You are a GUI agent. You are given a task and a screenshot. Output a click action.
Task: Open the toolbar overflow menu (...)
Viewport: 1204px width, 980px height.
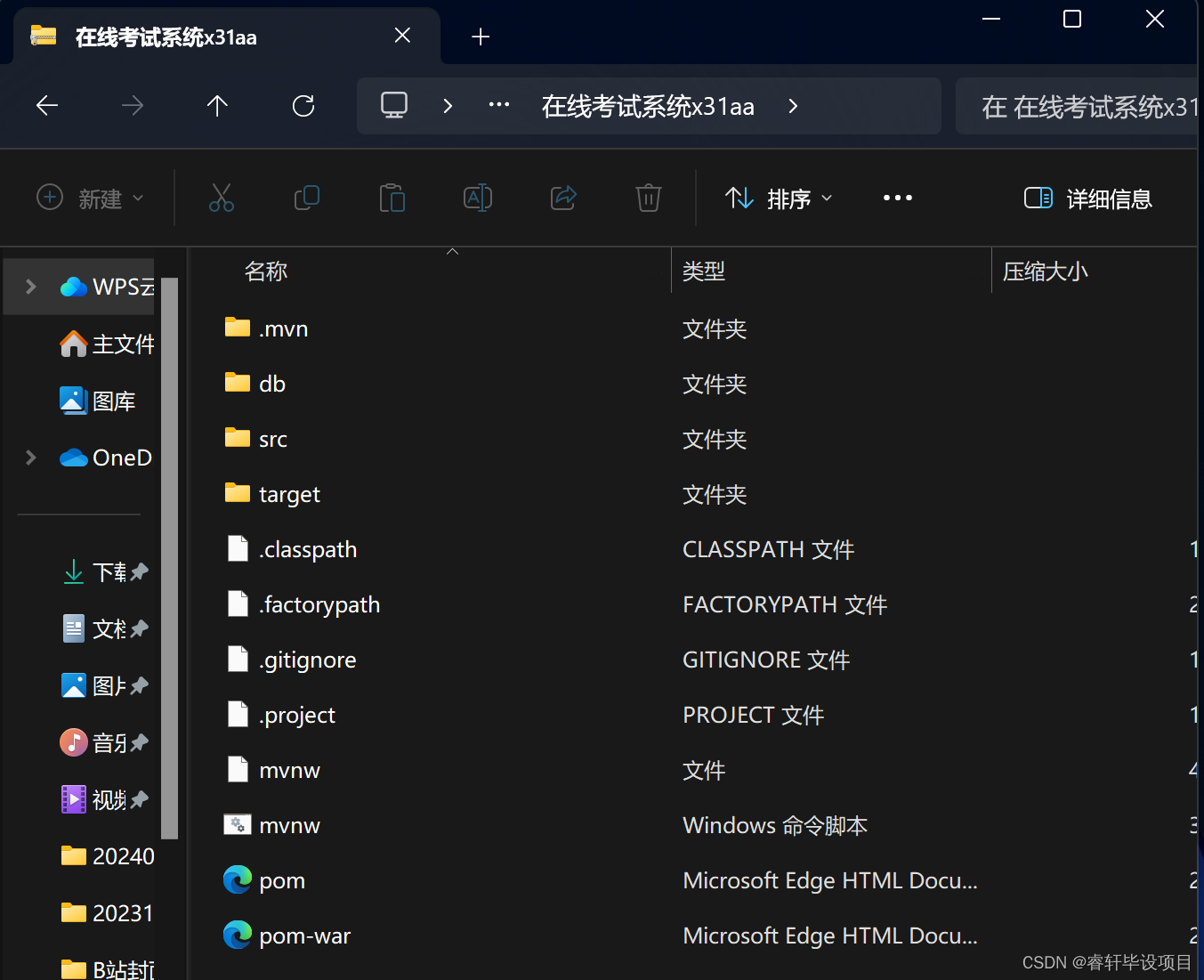[x=897, y=198]
